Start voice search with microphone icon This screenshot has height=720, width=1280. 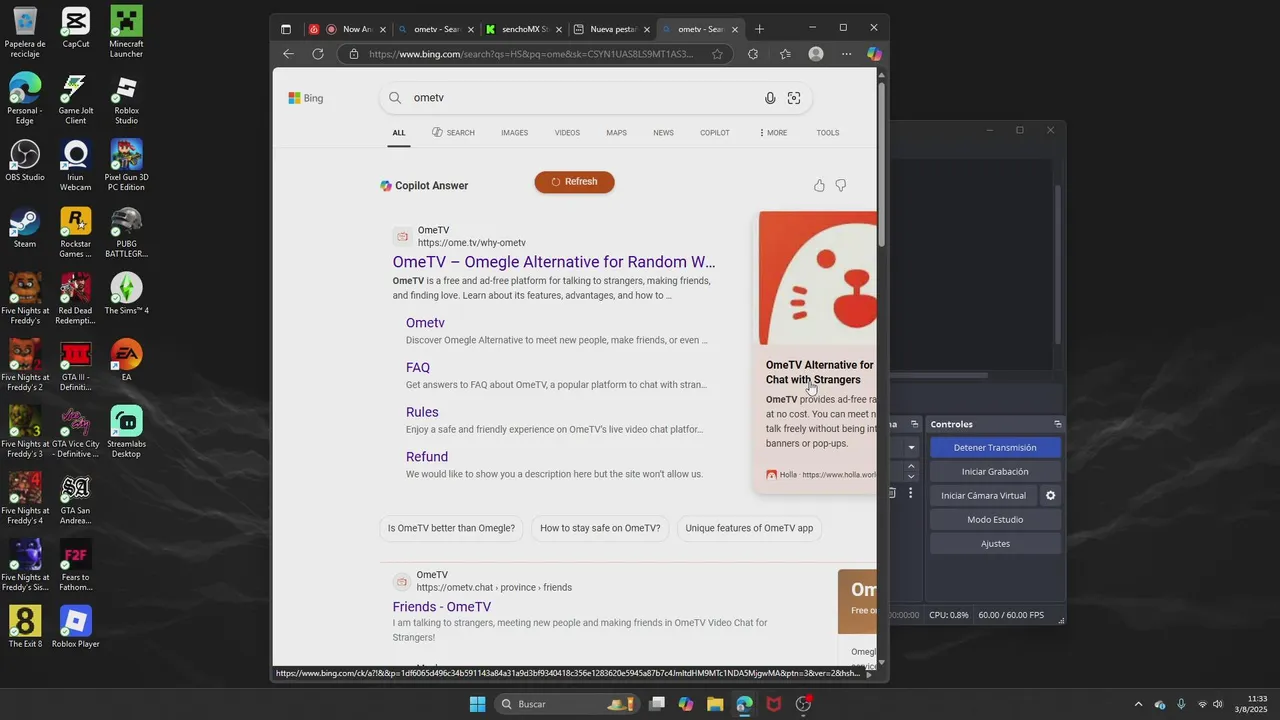point(770,98)
